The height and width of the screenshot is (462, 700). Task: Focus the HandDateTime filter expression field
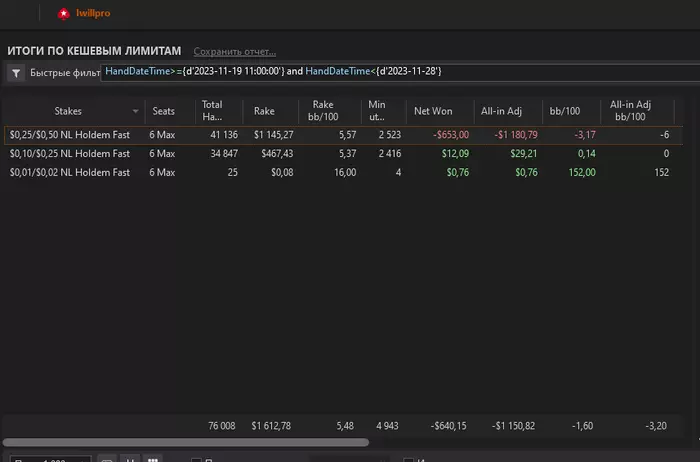click(400, 71)
